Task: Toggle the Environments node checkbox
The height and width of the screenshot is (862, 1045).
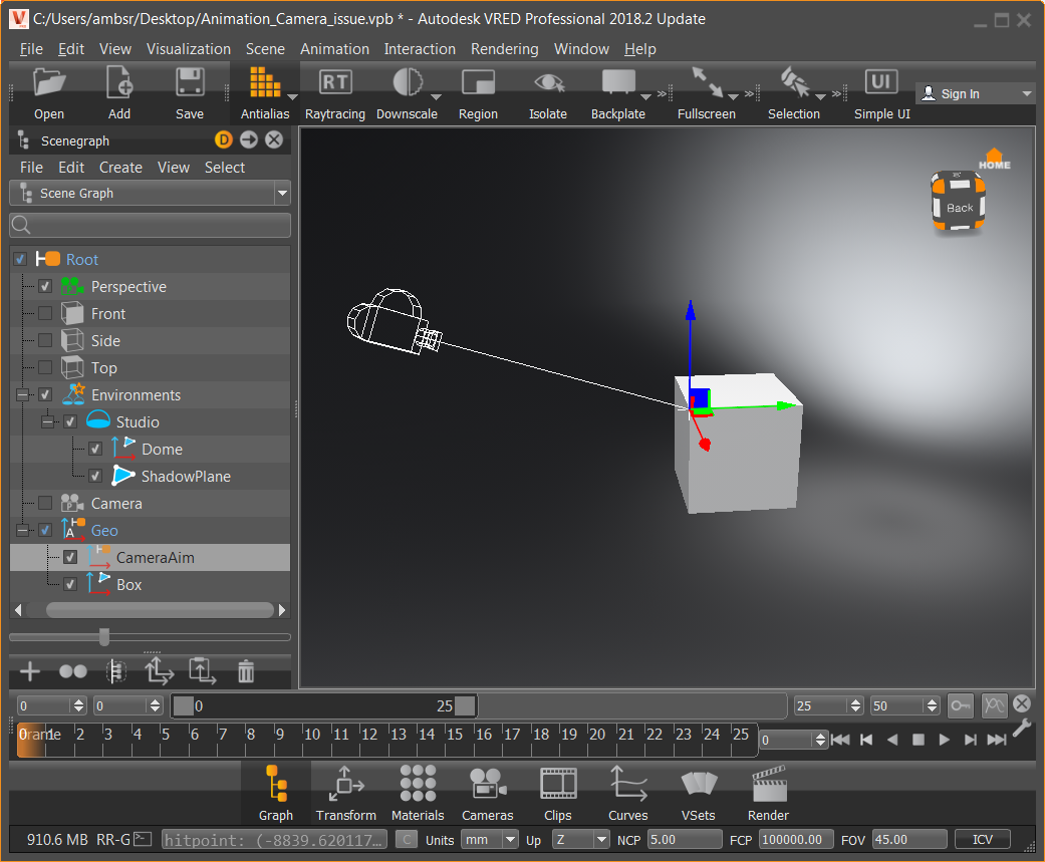Action: pyautogui.click(x=45, y=395)
